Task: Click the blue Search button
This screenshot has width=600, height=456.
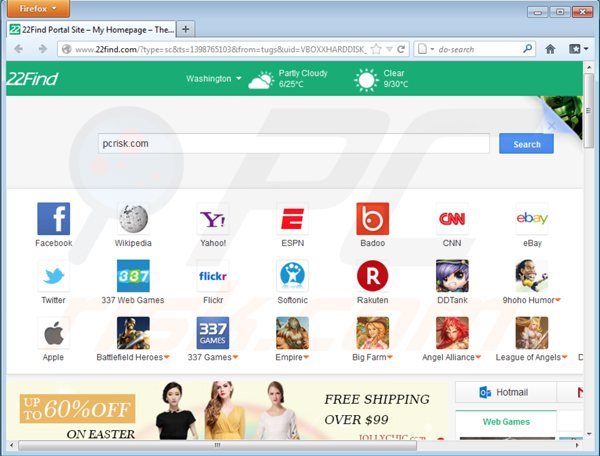Action: [526, 144]
